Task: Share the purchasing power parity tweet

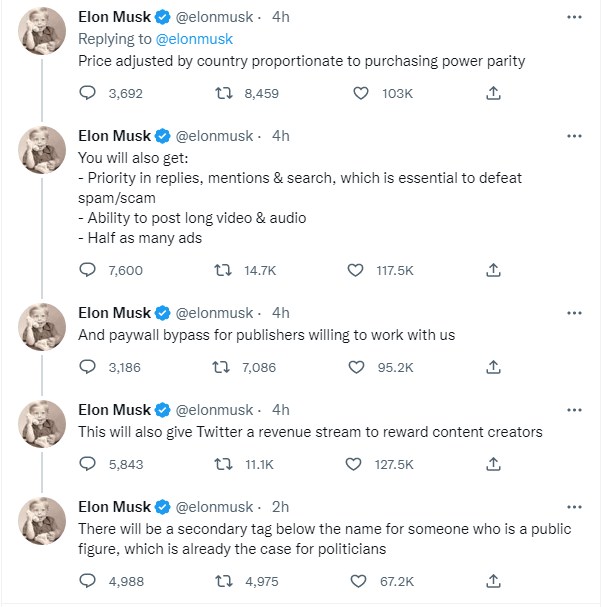Action: [x=492, y=93]
